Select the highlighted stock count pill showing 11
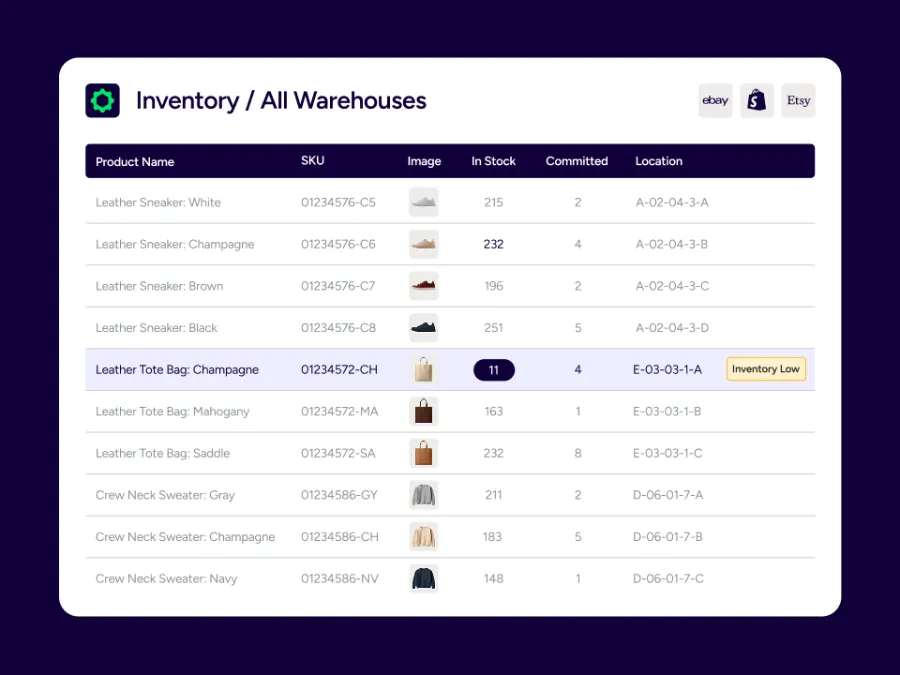 (493, 369)
